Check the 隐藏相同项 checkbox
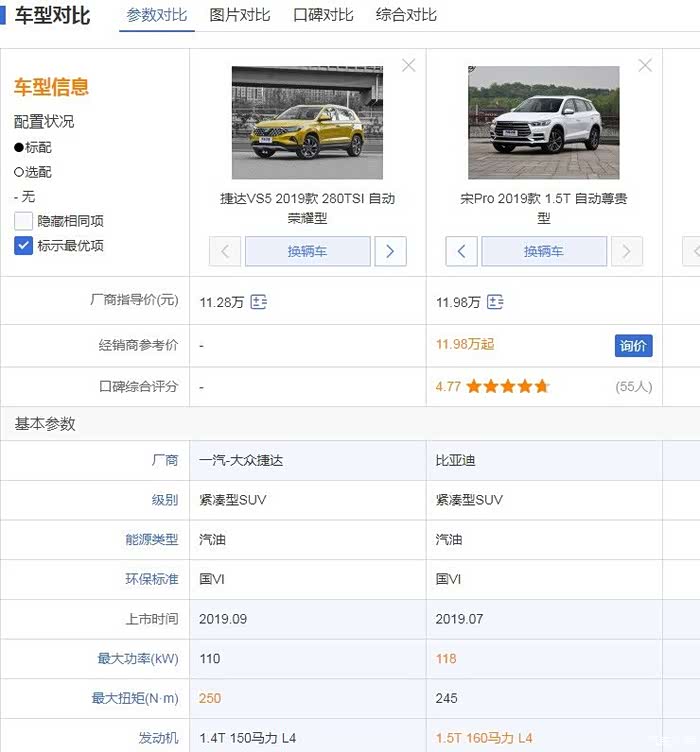Viewport: 700px width, 752px height. 24,222
